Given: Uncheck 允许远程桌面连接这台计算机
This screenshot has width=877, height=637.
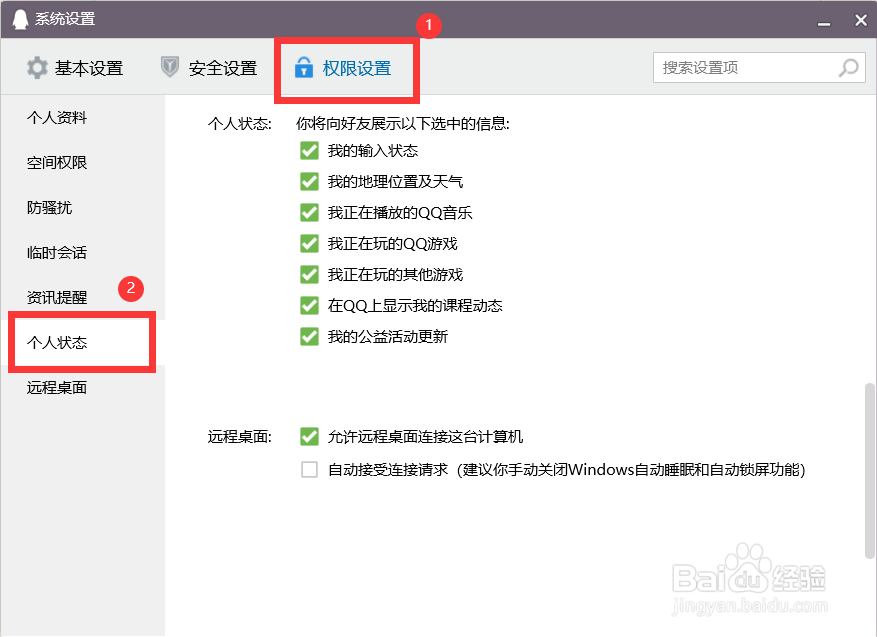Looking at the screenshot, I should coord(309,436).
